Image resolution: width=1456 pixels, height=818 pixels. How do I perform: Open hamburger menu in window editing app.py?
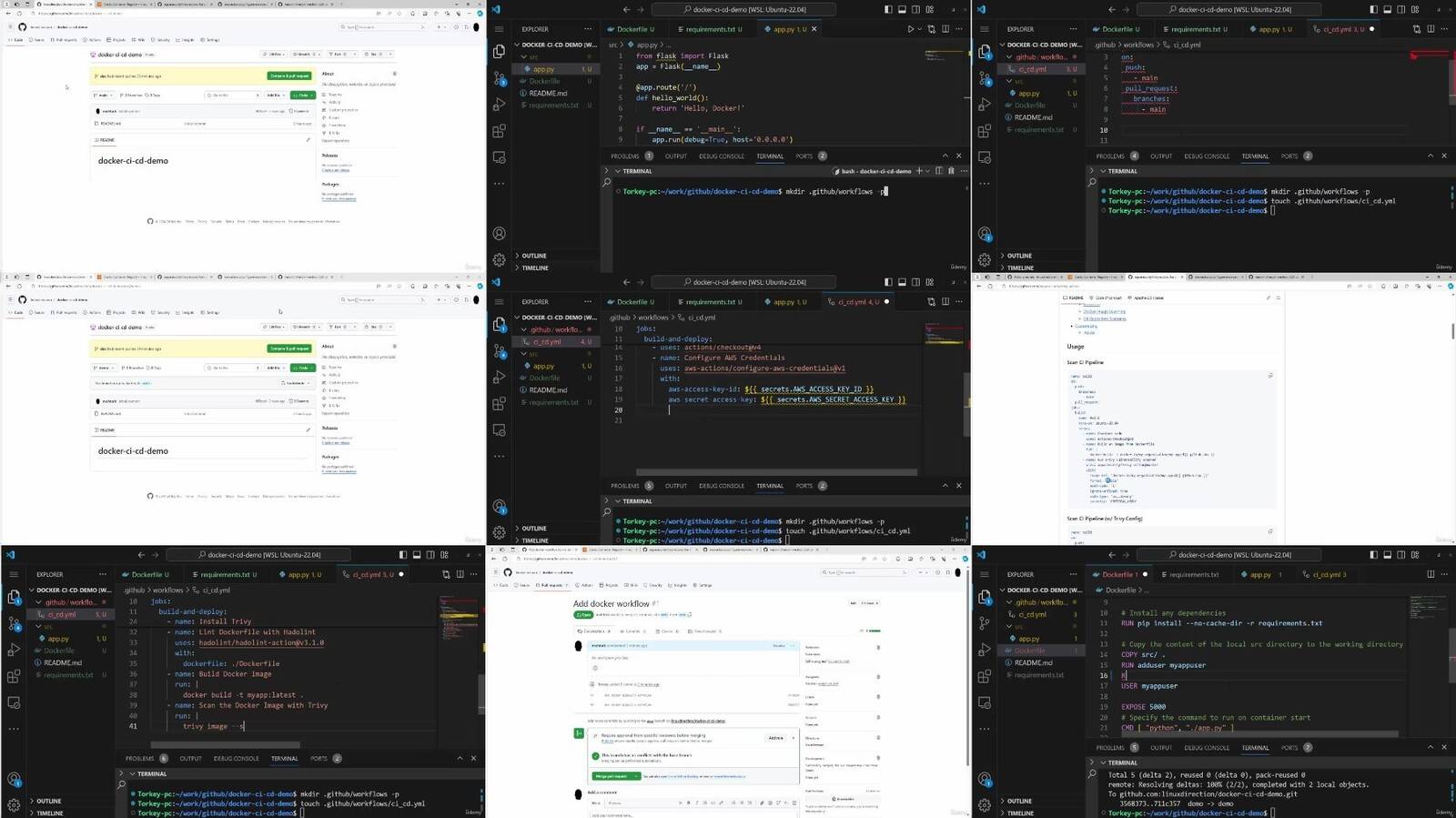[x=499, y=29]
